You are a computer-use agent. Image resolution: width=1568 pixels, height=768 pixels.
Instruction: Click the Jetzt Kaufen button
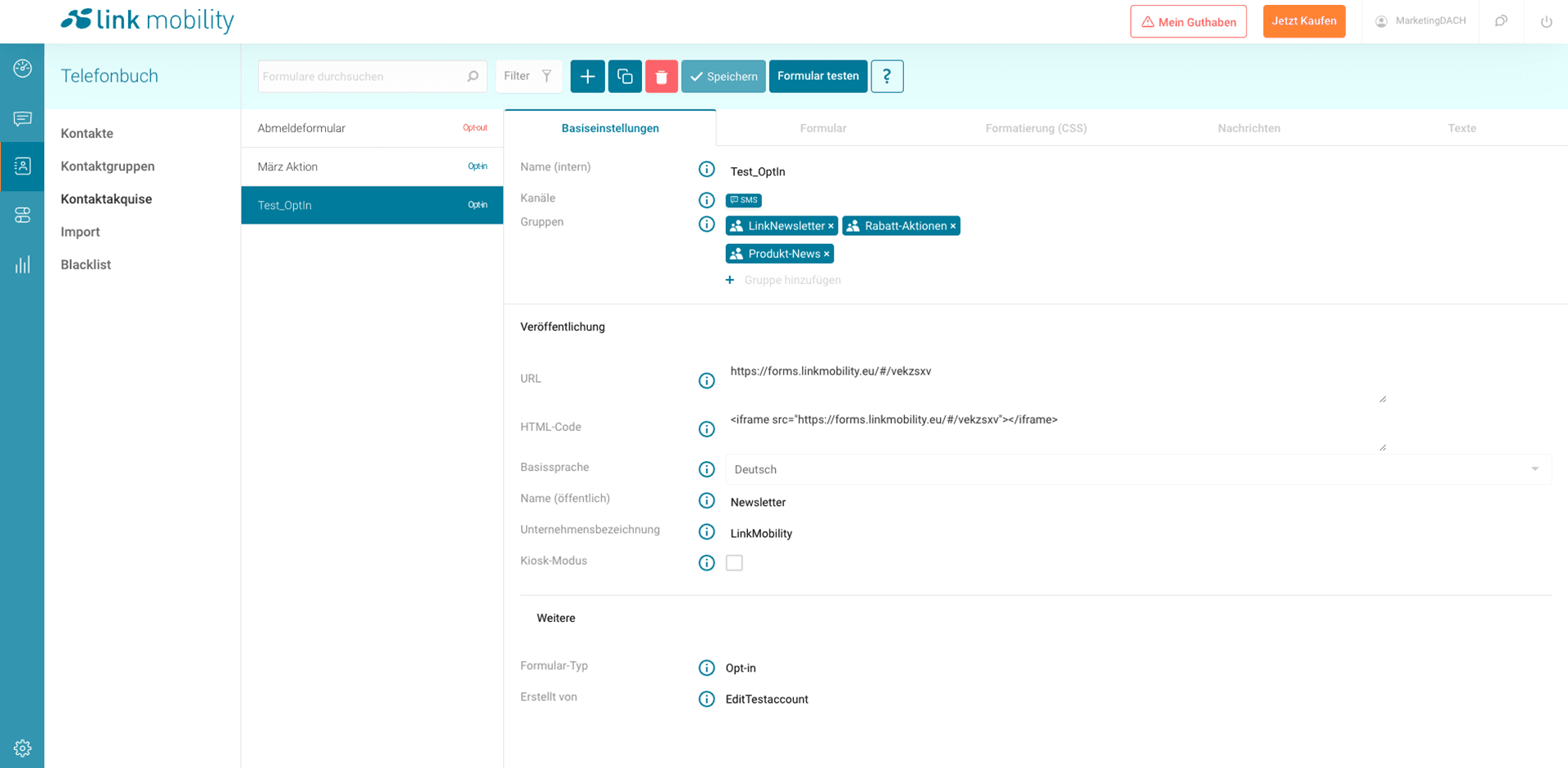pos(1303,21)
